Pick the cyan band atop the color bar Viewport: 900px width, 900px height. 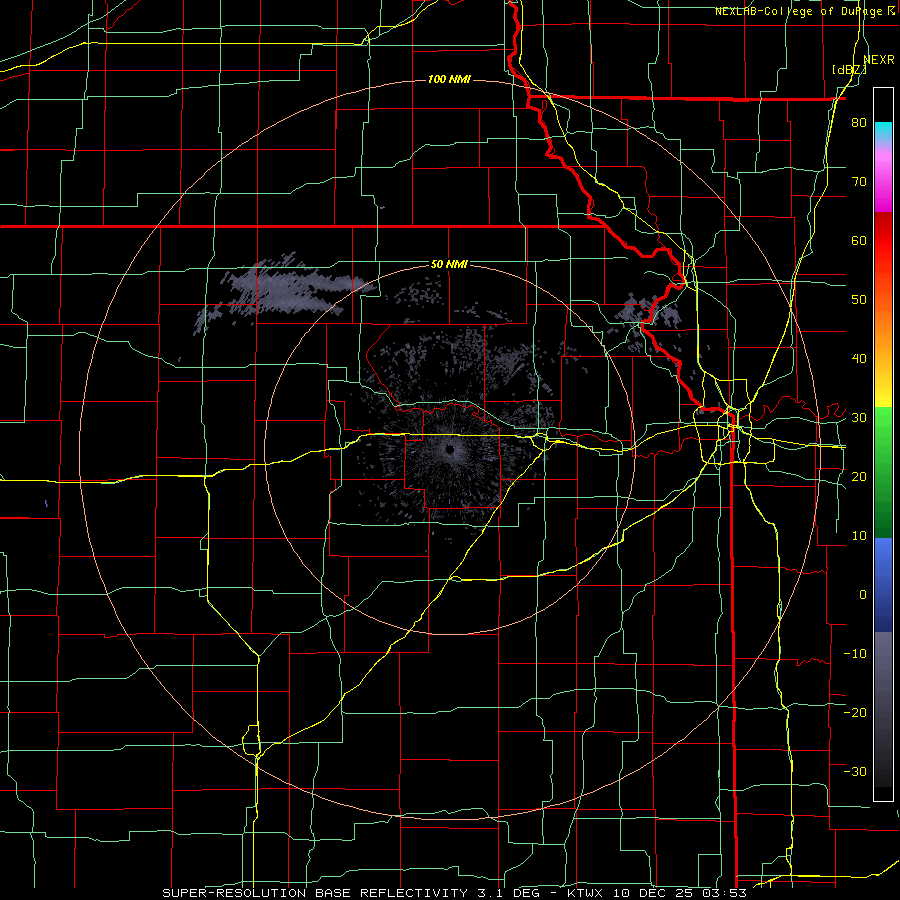pos(883,132)
